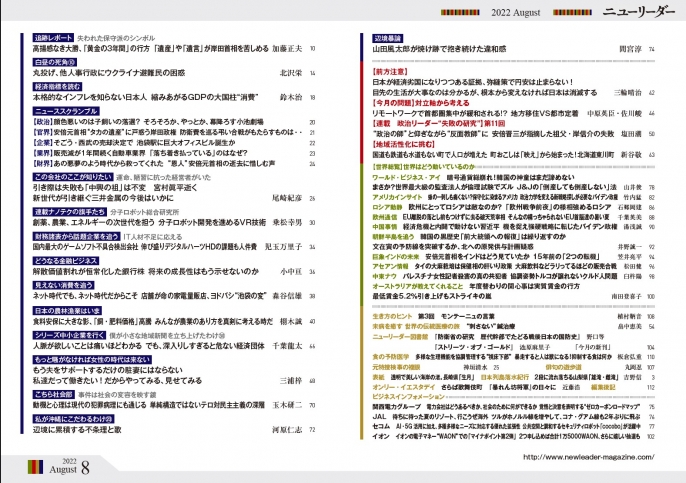Click the どうなる金融ビジネス header
The height and width of the screenshot is (483, 686).
pyautogui.click(x=64, y=258)
